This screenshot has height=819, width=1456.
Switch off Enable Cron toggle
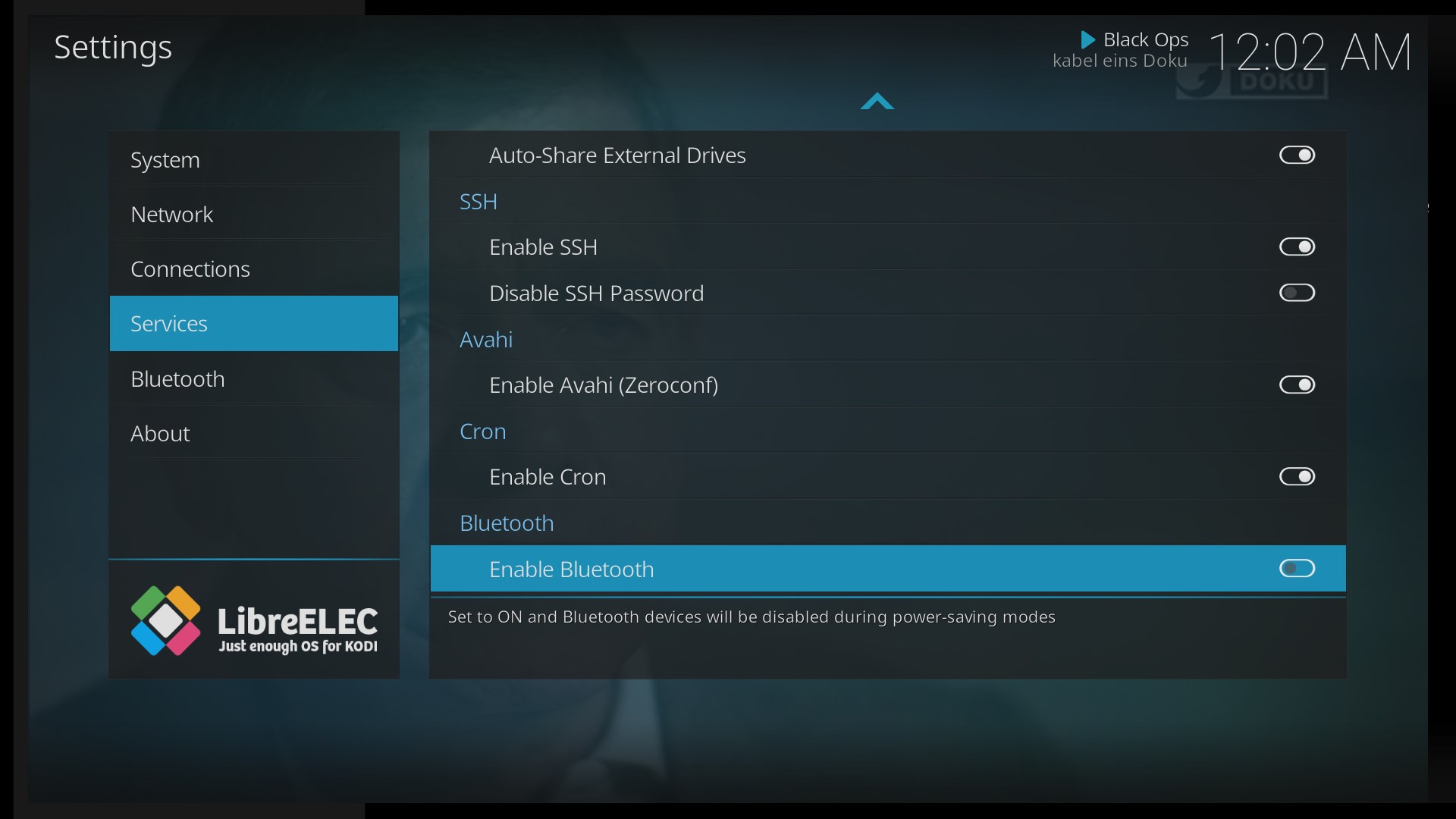coord(1297,477)
